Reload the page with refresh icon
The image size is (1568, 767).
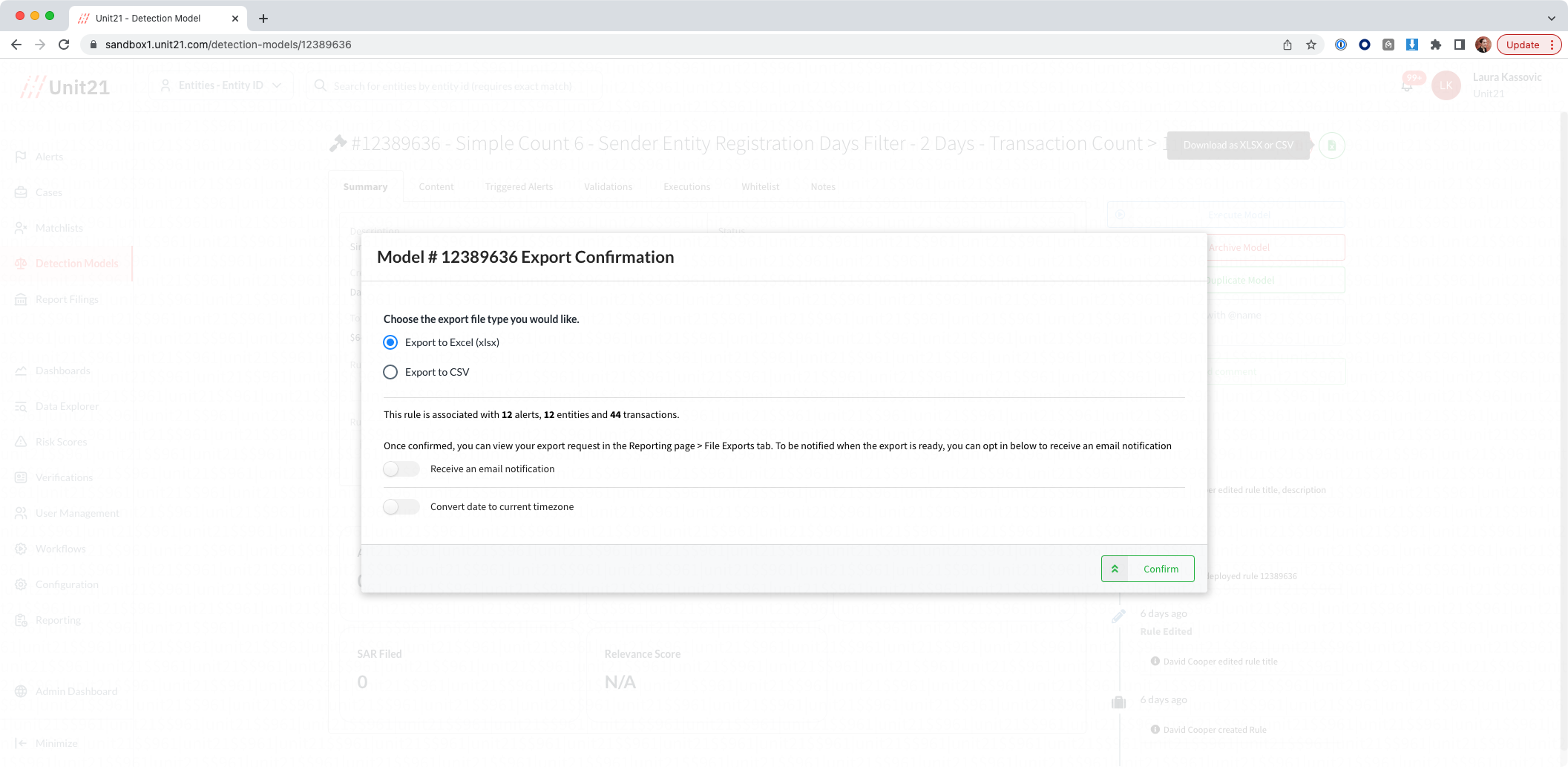tap(64, 45)
